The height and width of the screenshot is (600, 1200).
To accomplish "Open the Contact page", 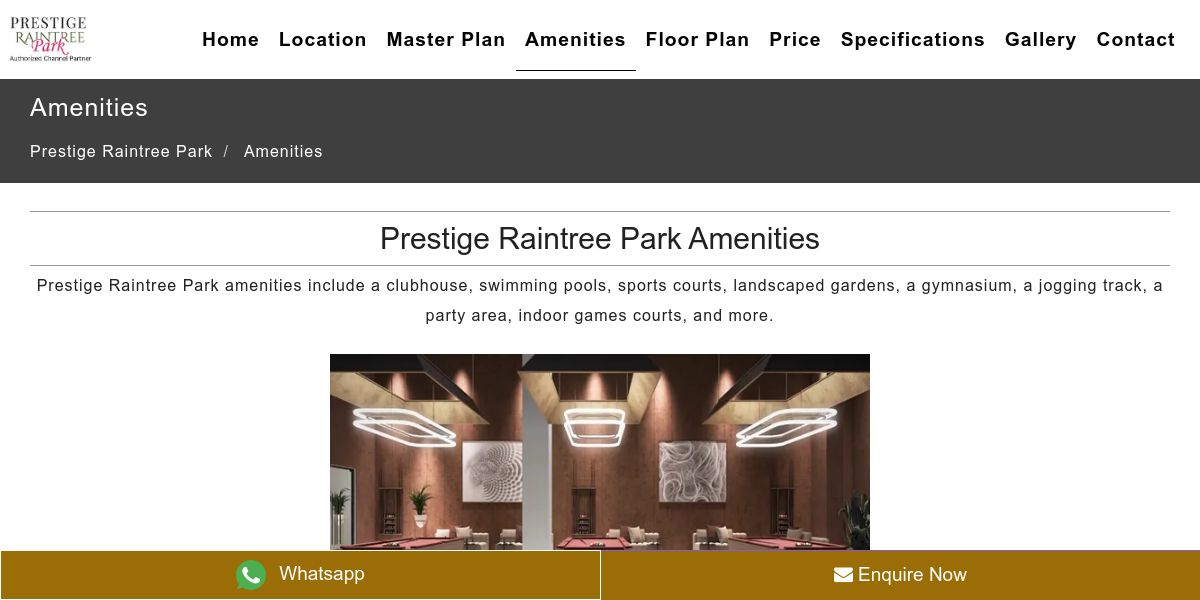I will click(1136, 39).
